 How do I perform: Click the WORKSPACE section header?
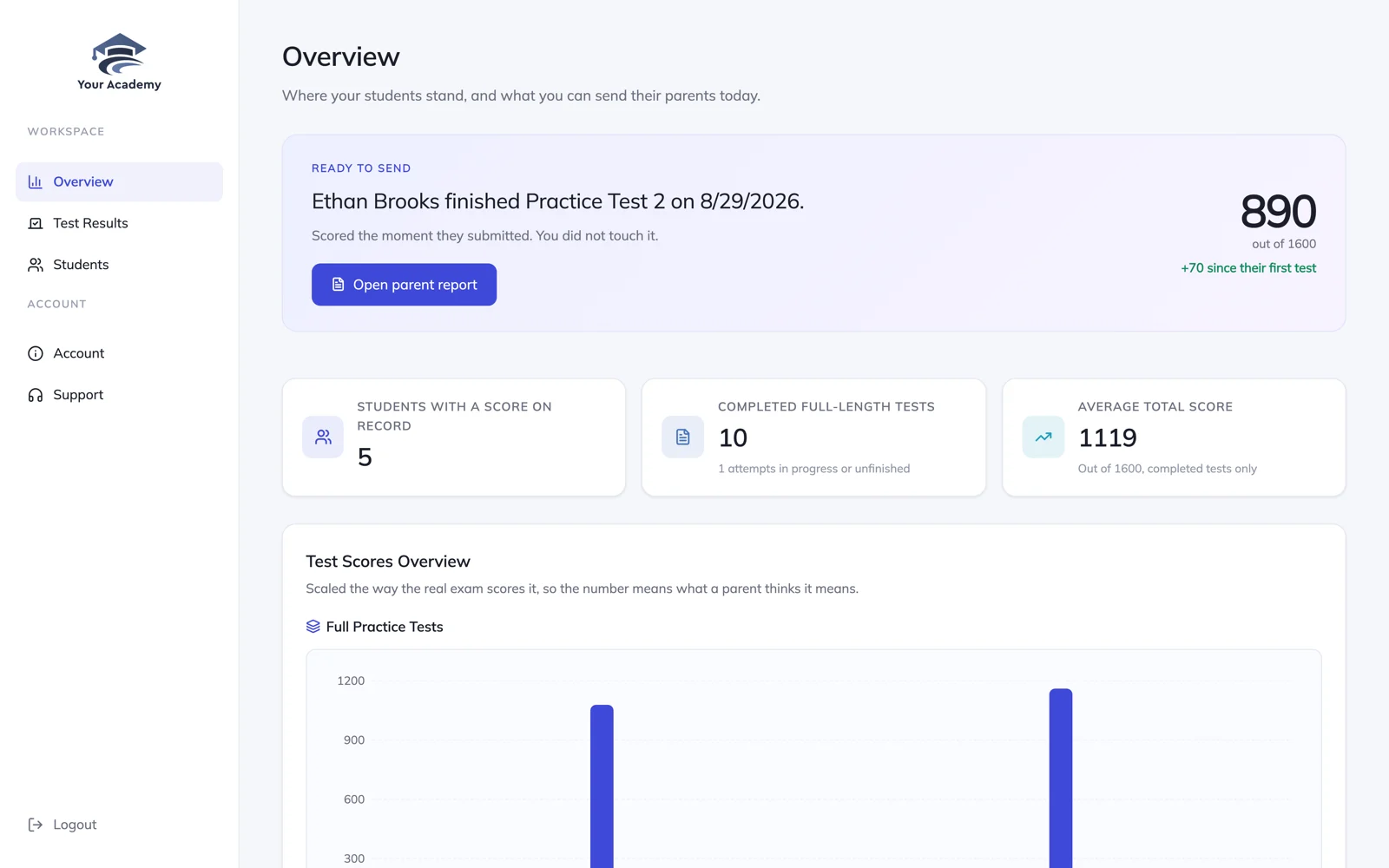point(66,132)
